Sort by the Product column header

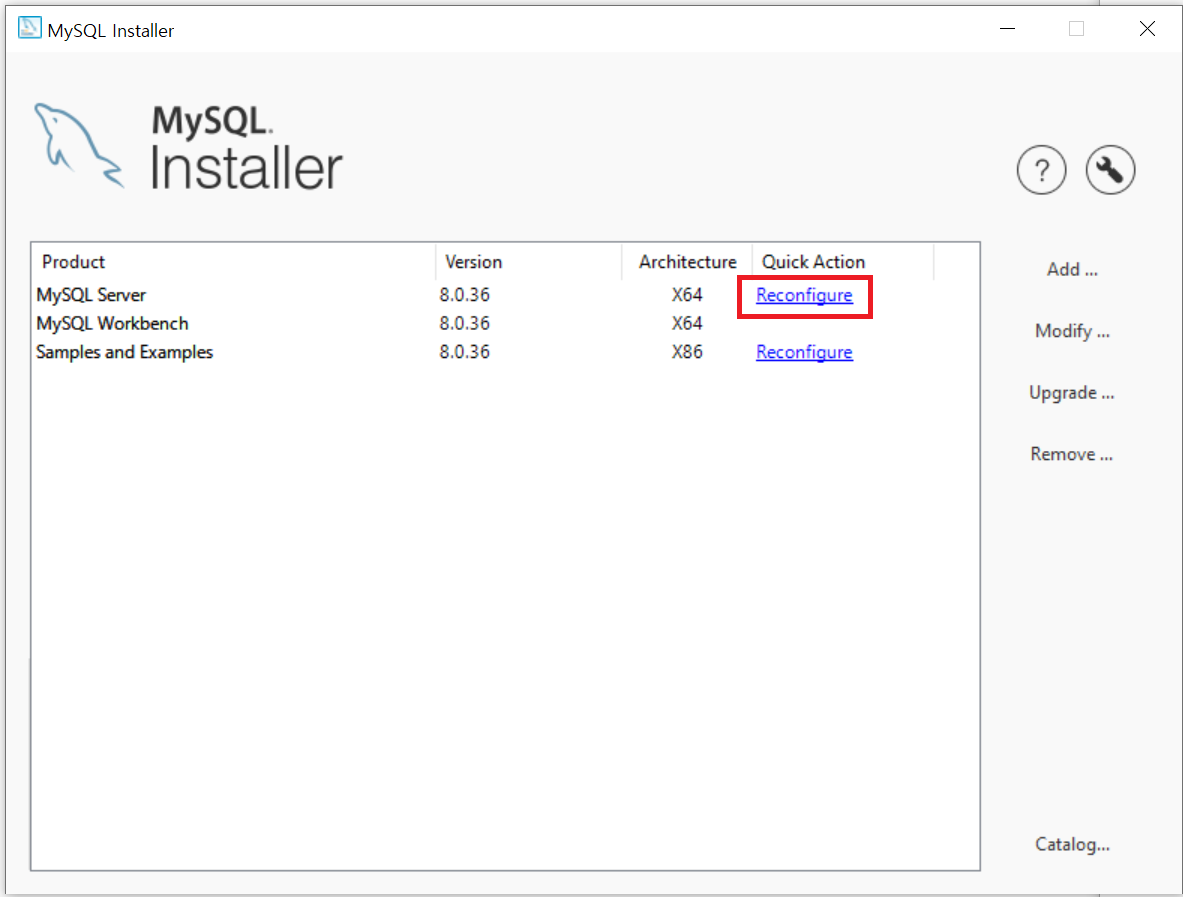click(233, 262)
